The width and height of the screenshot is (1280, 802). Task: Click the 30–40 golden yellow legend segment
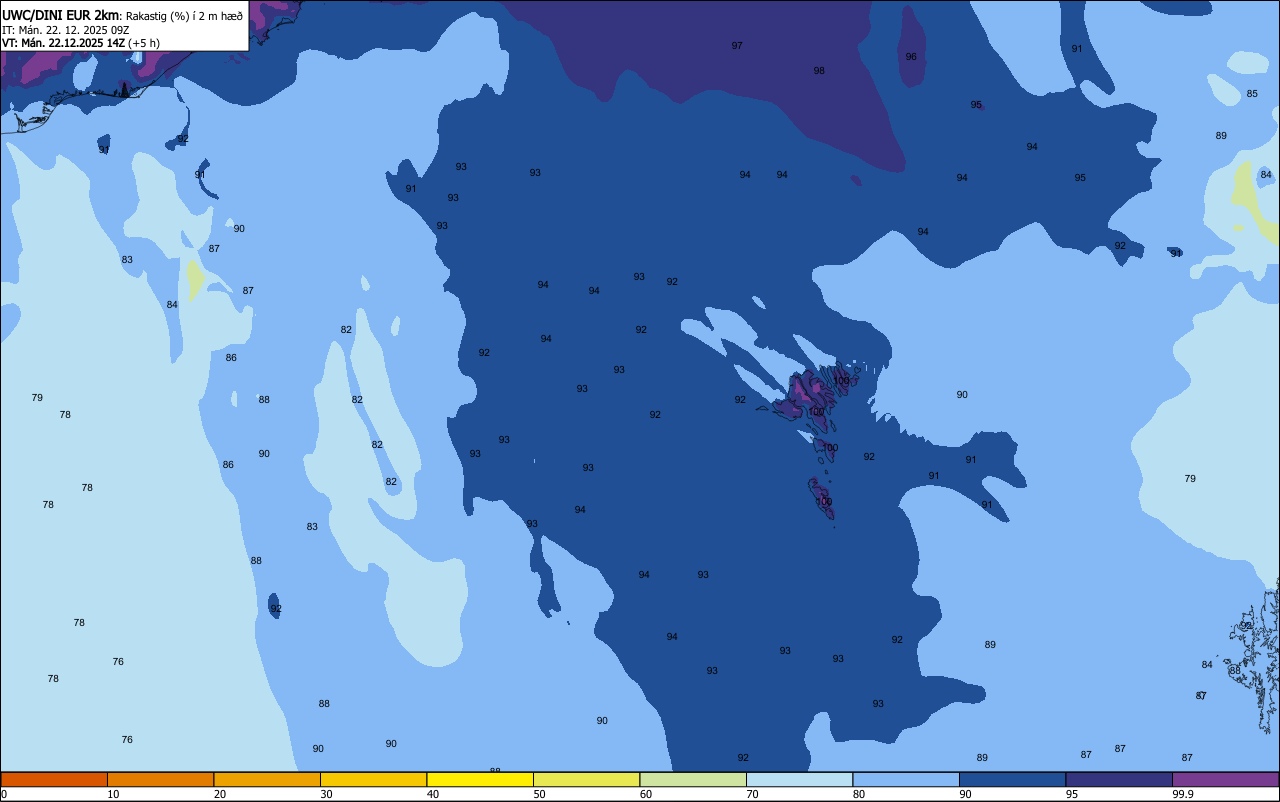pyautogui.click(x=373, y=779)
